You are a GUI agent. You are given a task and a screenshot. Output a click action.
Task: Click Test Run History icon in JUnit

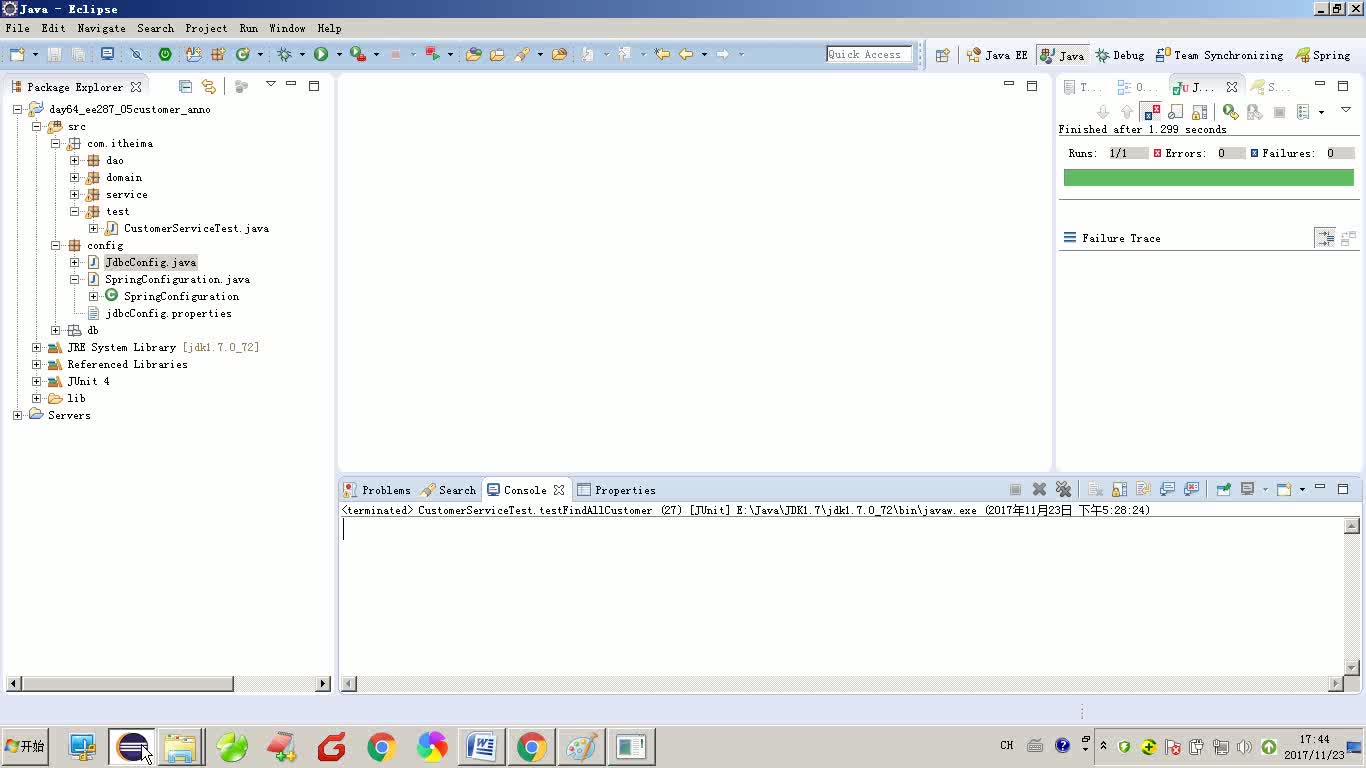click(x=1304, y=112)
